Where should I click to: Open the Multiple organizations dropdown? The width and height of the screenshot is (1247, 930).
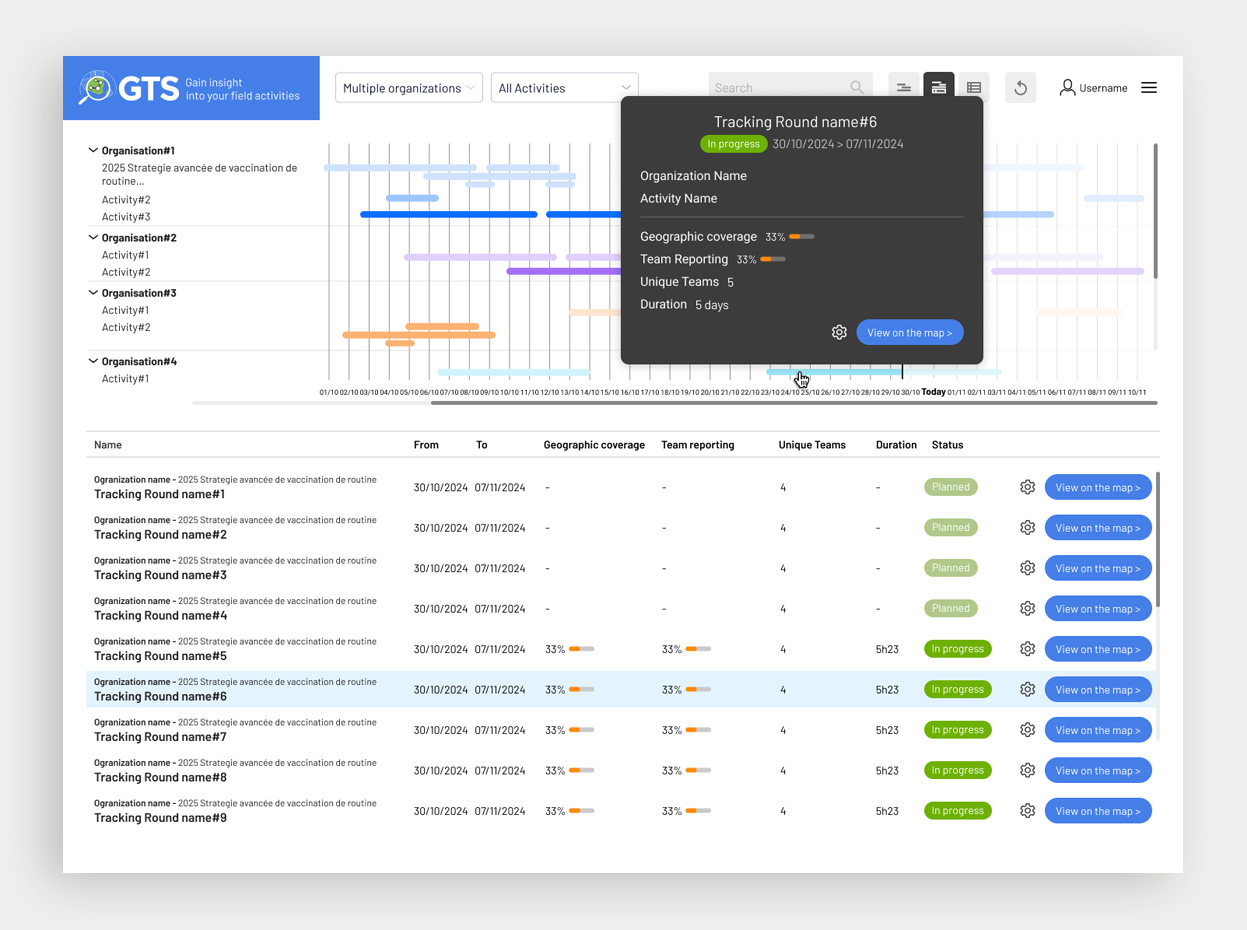click(408, 88)
